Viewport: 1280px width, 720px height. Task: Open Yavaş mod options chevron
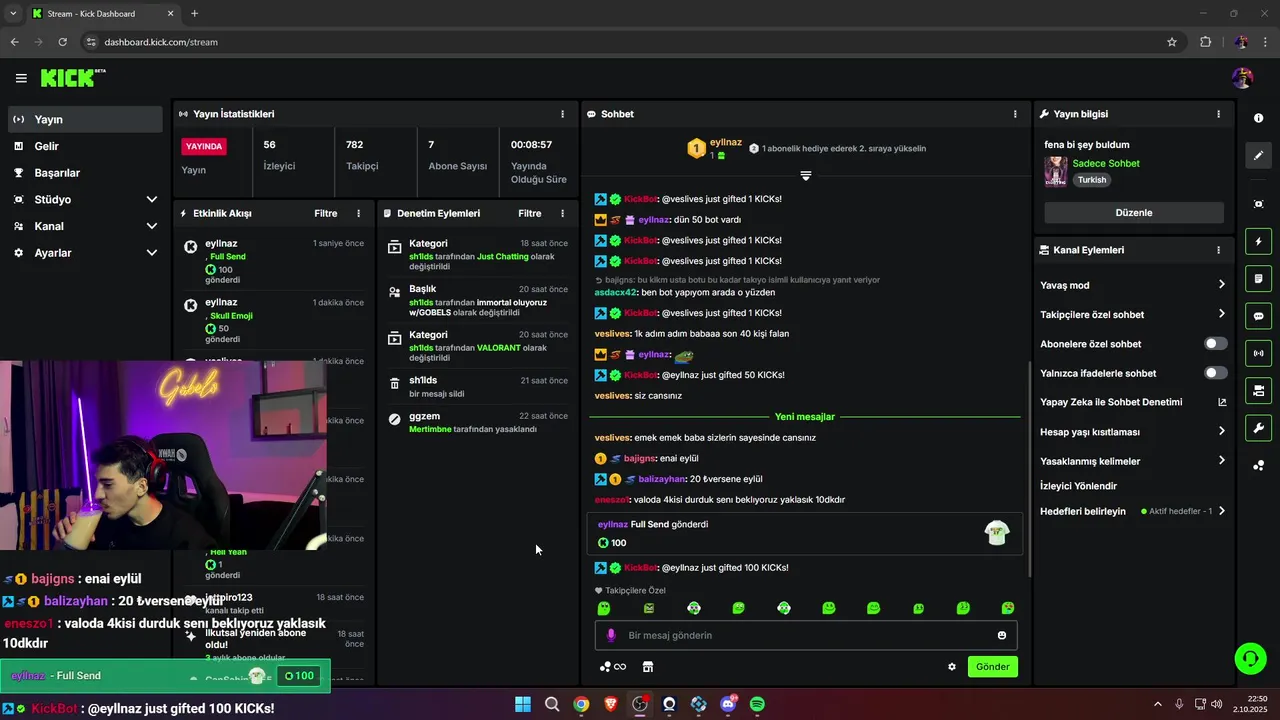(x=1221, y=285)
